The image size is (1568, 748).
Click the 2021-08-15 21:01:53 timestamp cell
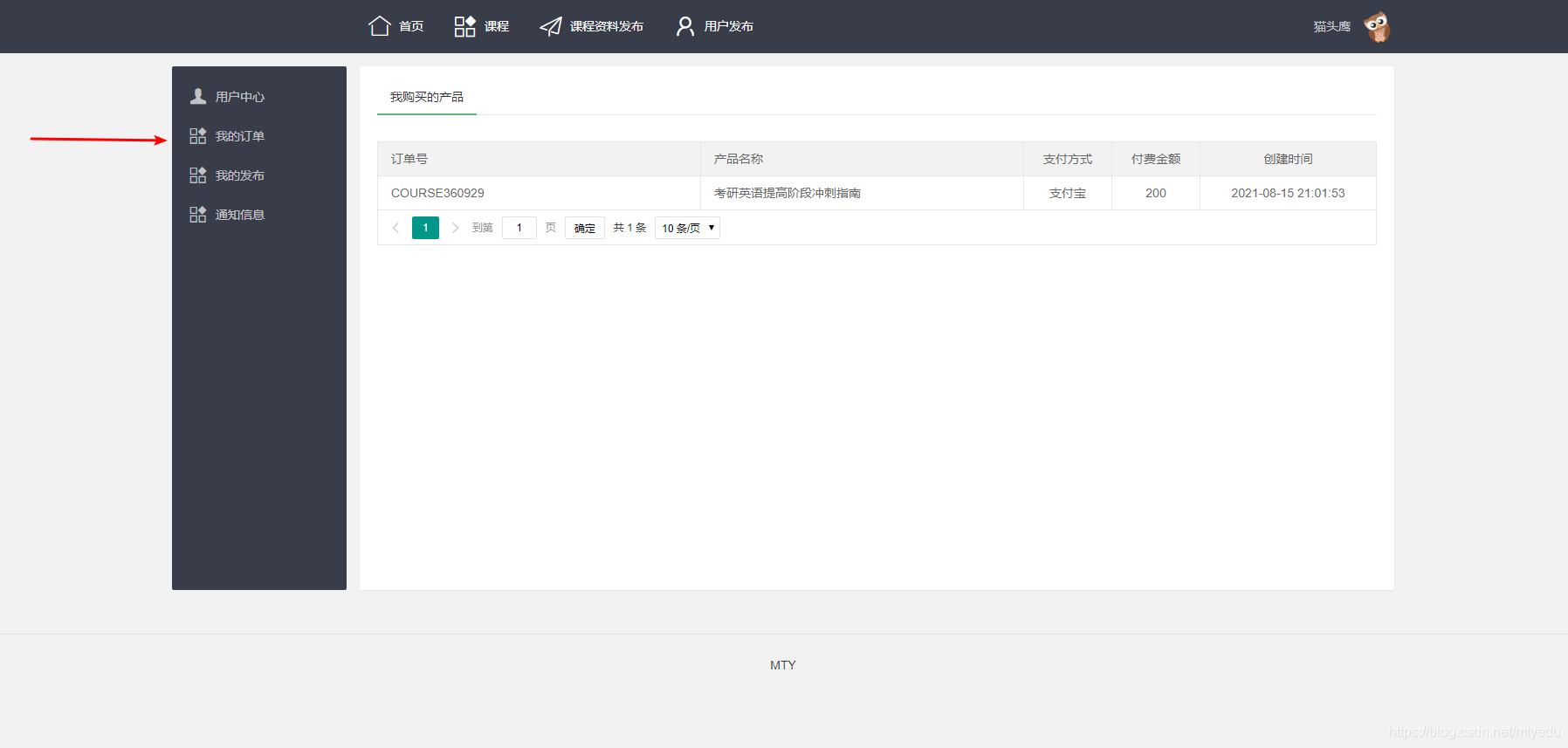point(1289,193)
